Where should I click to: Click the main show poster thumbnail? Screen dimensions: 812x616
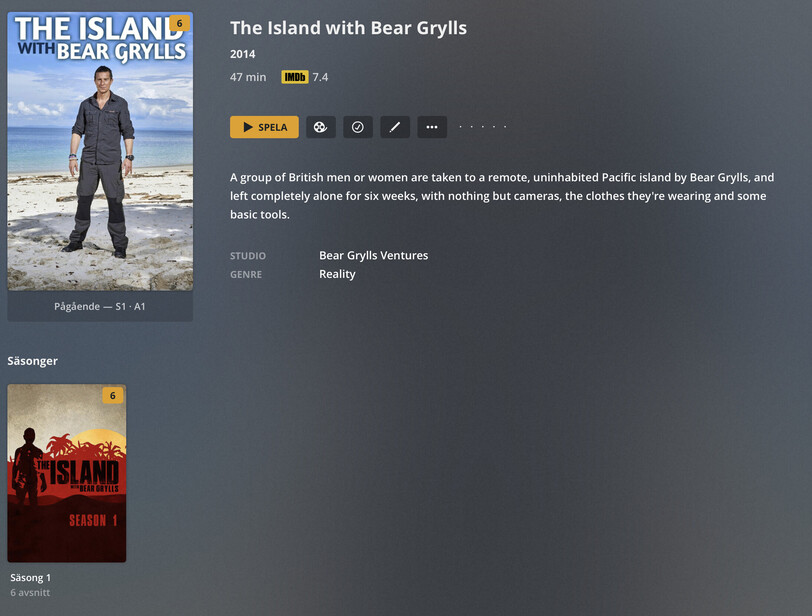(100, 151)
